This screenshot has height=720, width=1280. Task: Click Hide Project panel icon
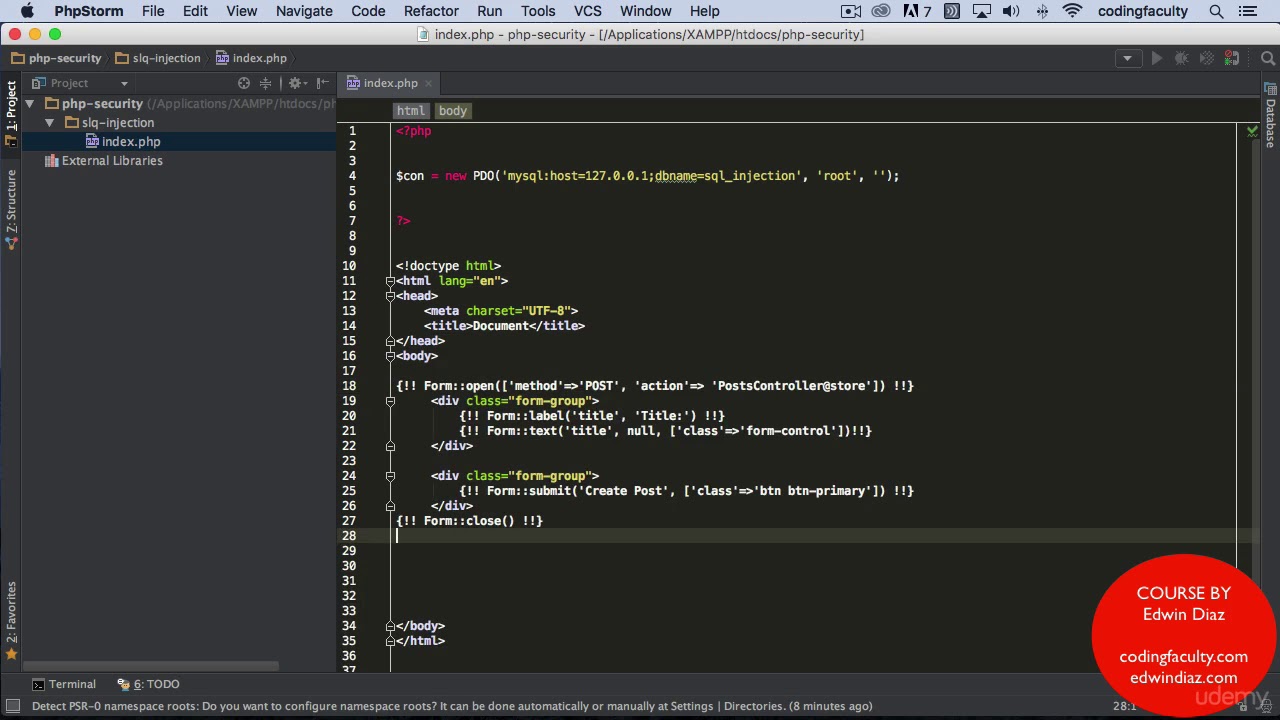click(322, 83)
